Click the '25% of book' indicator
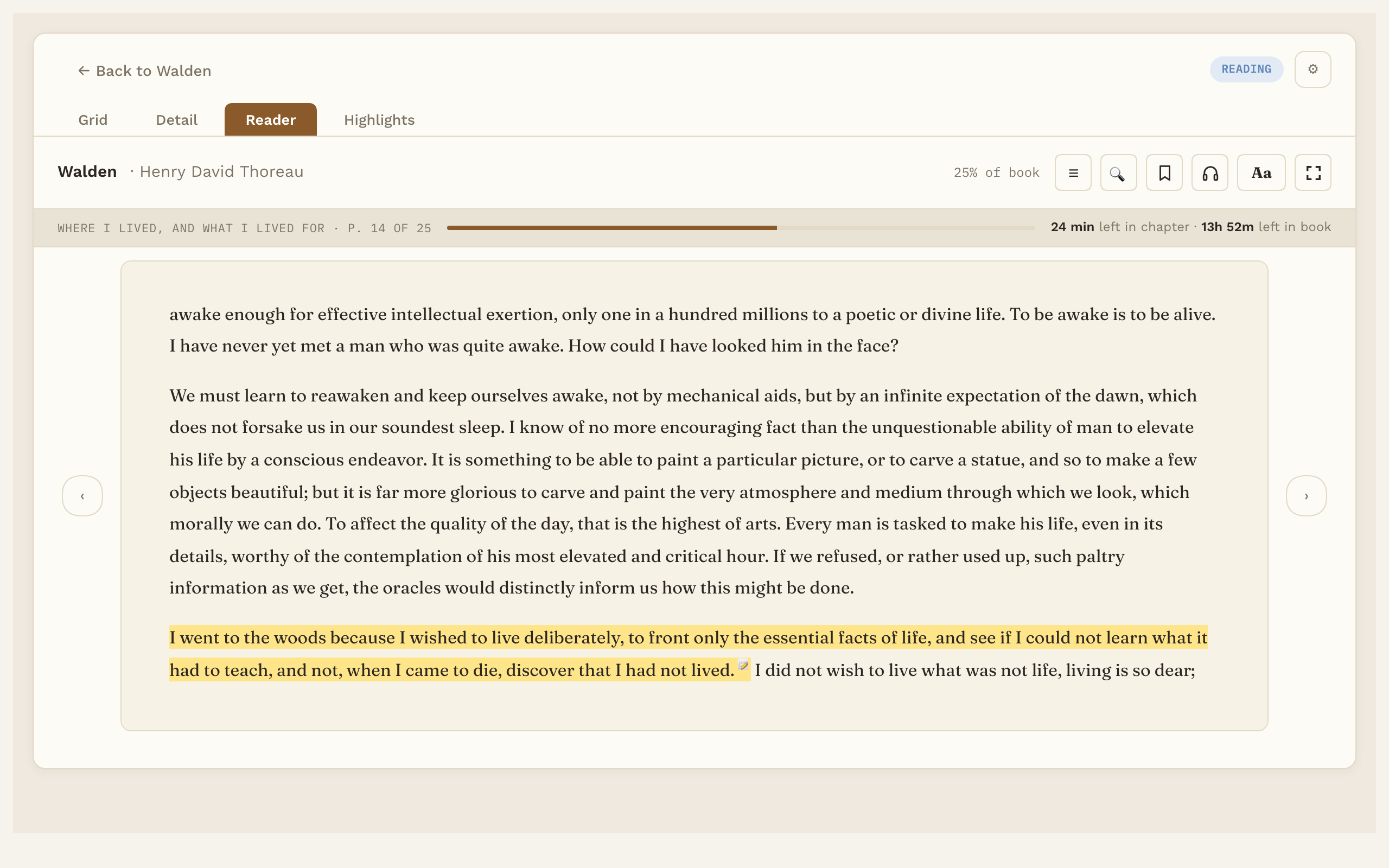The image size is (1389, 868). 996,173
